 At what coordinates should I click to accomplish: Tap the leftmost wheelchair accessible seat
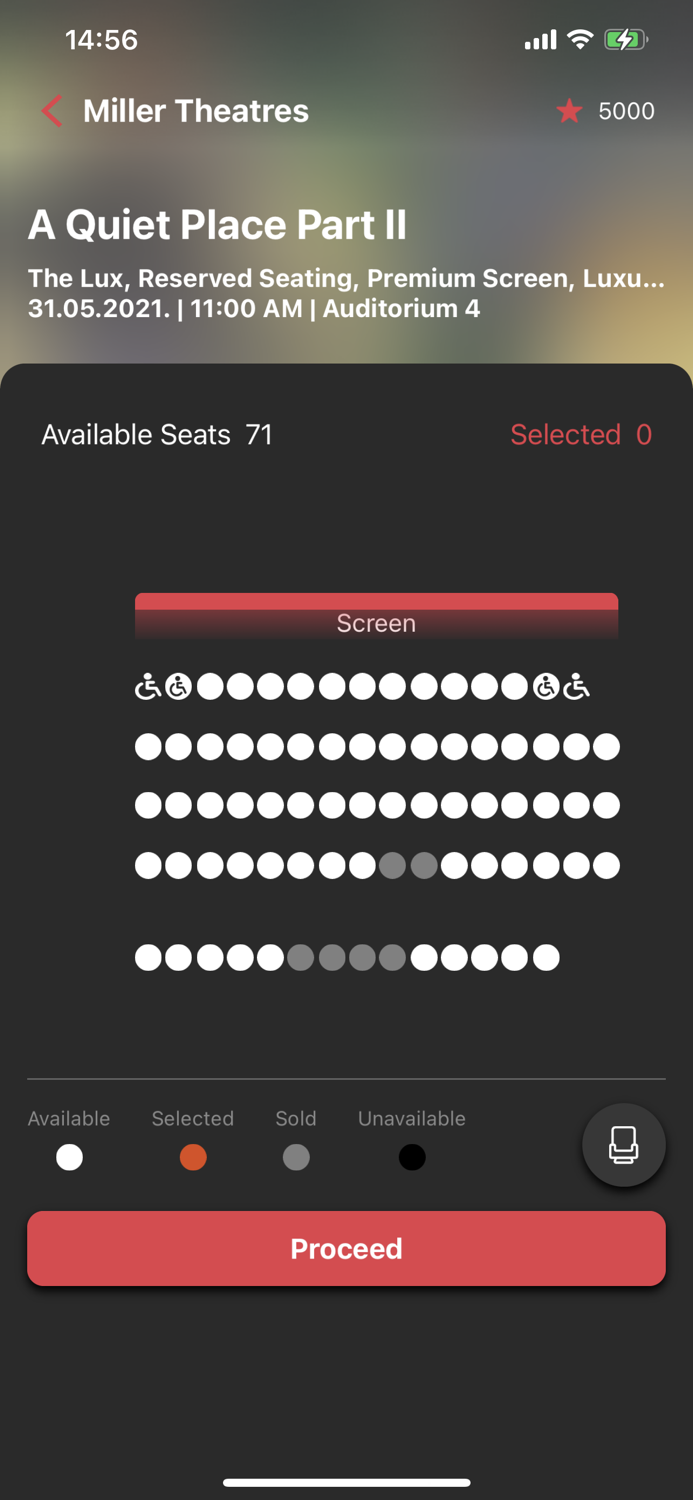tap(146, 686)
